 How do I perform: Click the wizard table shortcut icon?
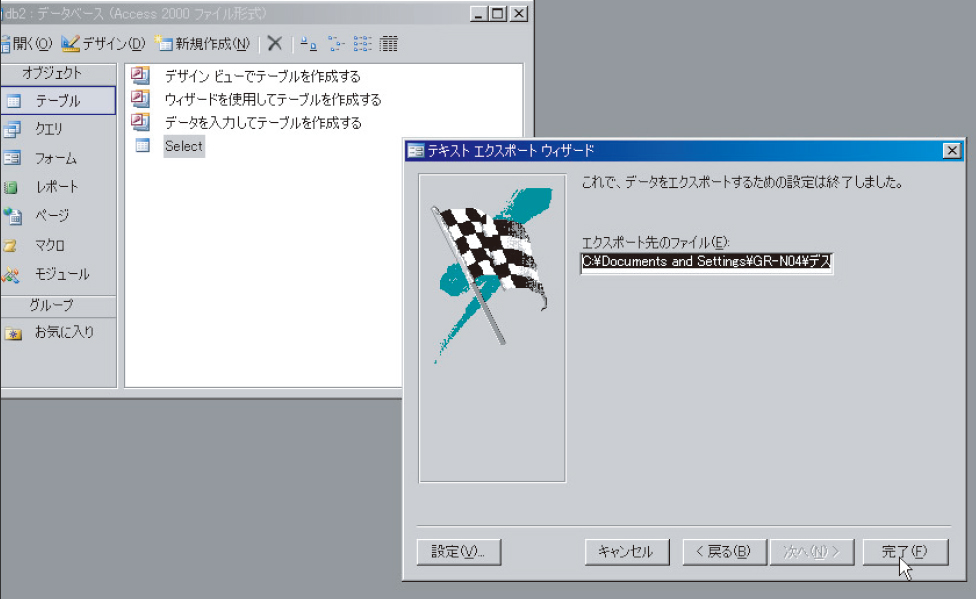pos(141,98)
